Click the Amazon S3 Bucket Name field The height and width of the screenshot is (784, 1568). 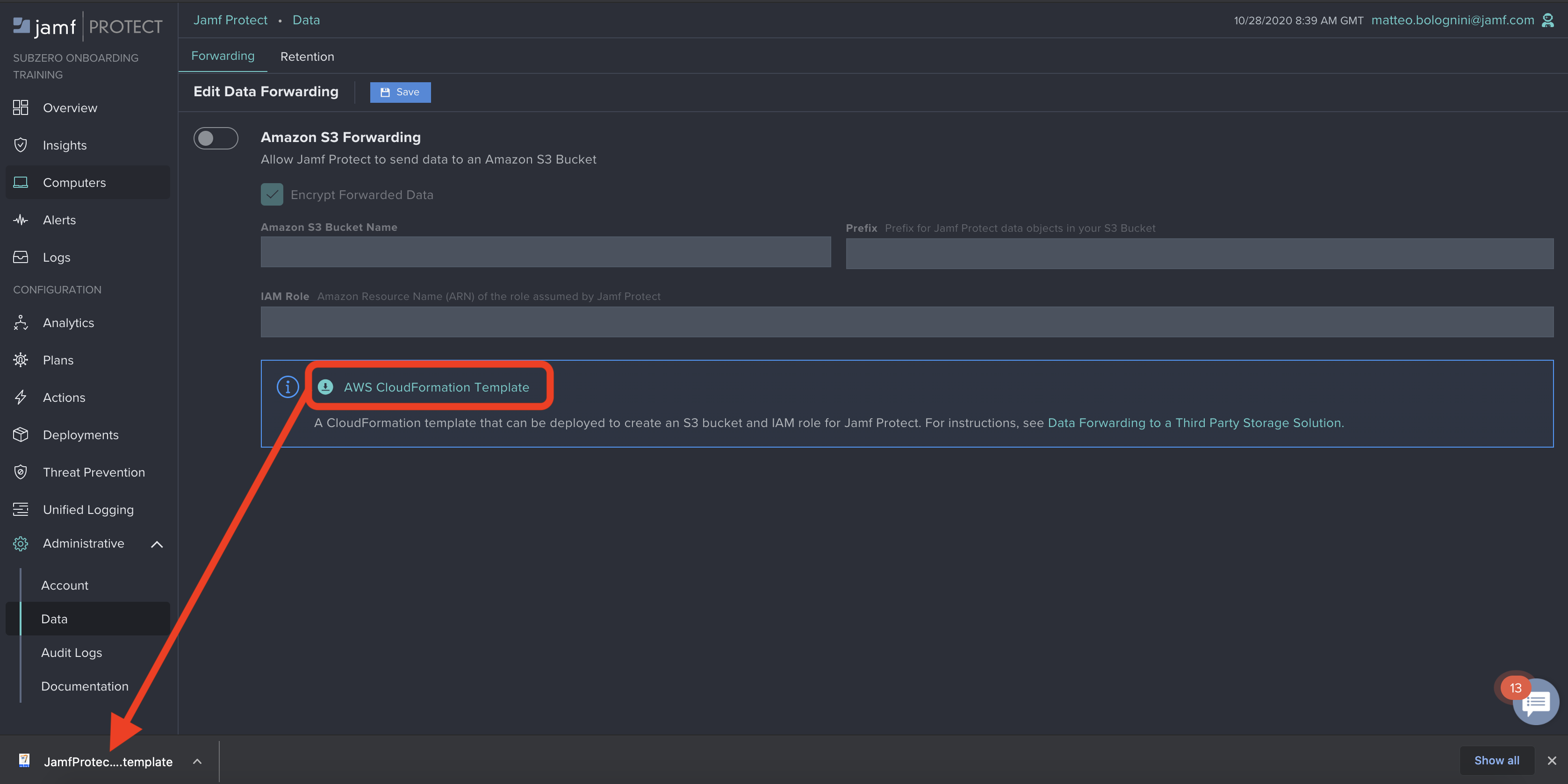(x=546, y=252)
